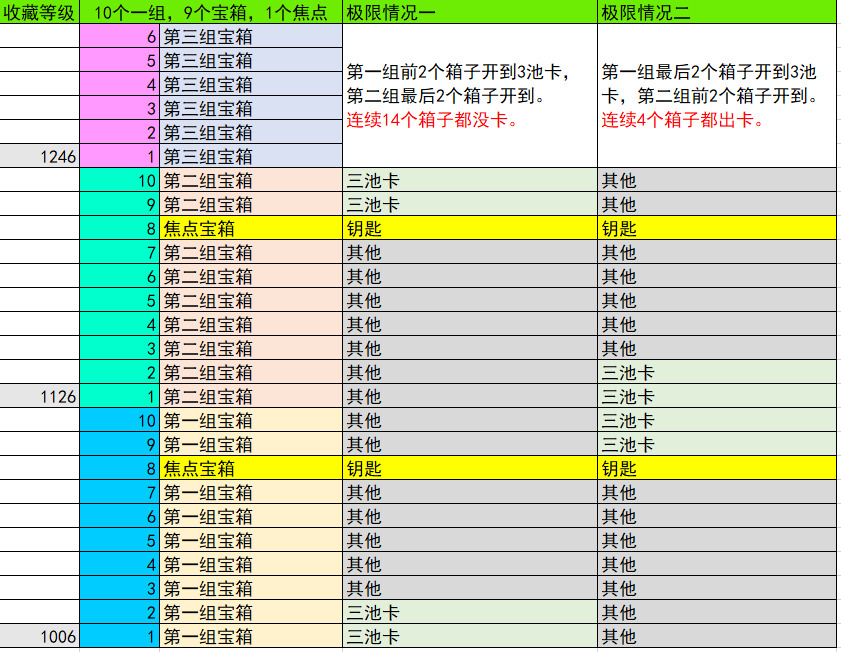The height and width of the screenshot is (652, 841).
Task: Select 焦点宝箱 cell in the green second group
Action: click(x=251, y=228)
